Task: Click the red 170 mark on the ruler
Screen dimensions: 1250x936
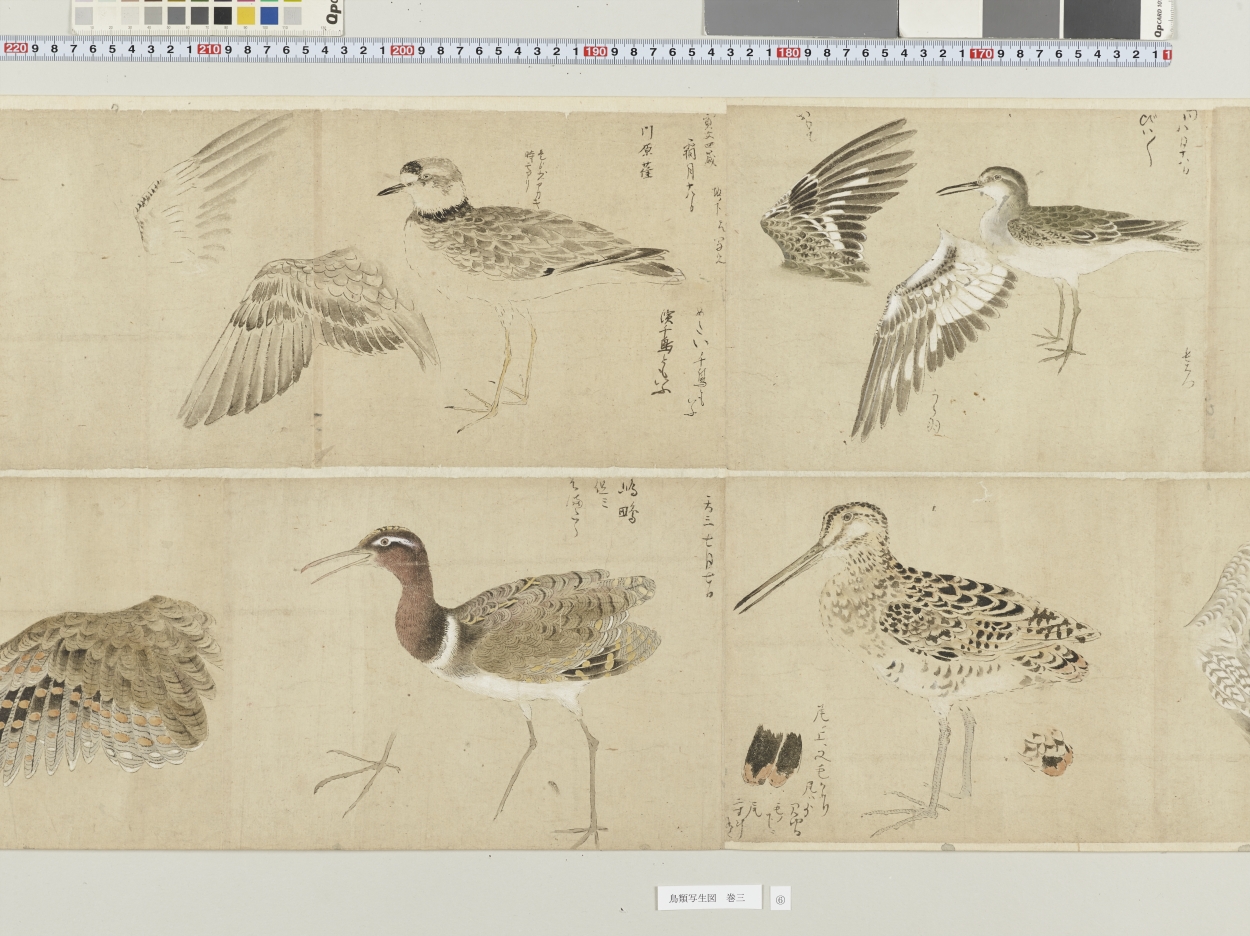Action: 981,53
